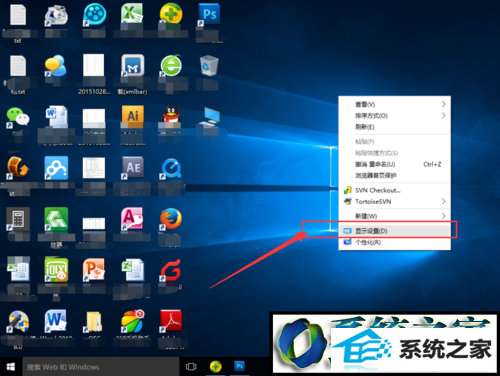Select the QQ penguin icon
The width and height of the screenshot is (500, 376).
pos(171,117)
